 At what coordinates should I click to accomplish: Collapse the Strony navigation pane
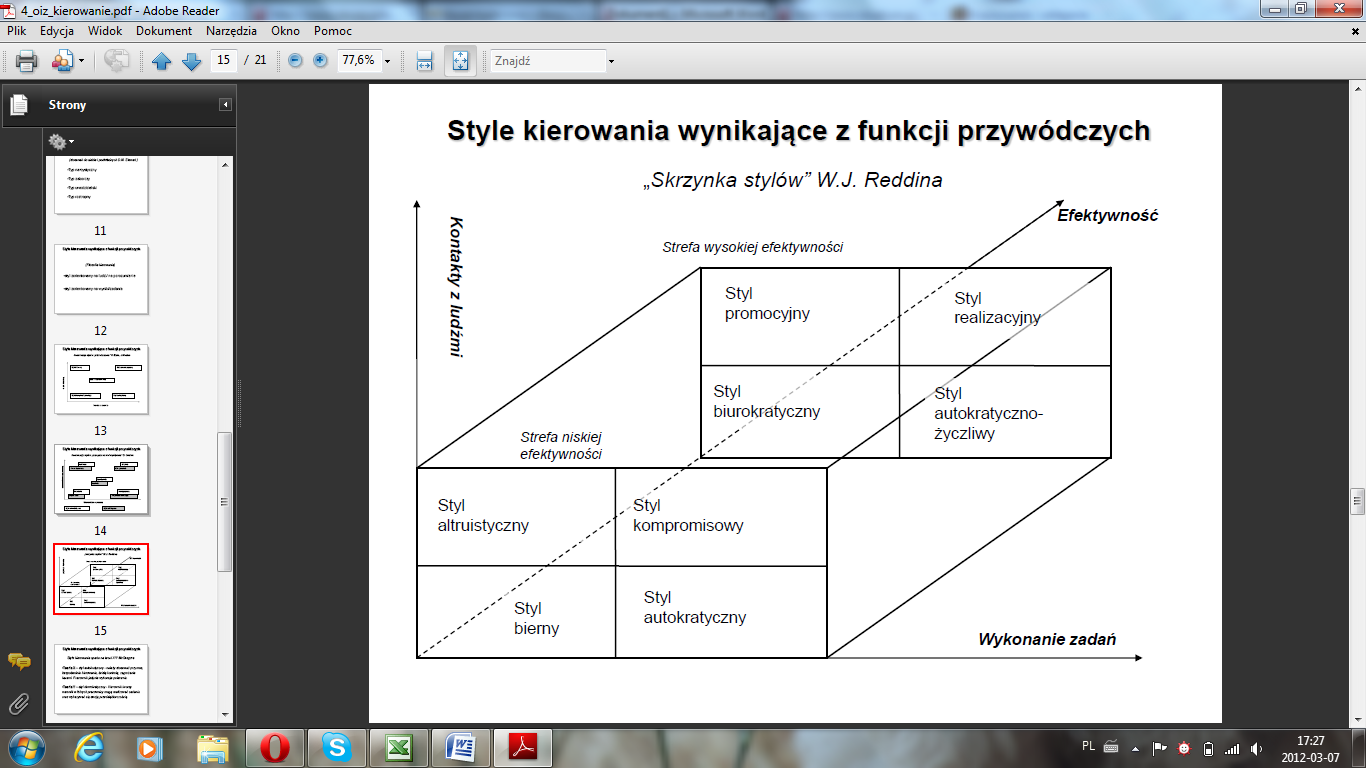pyautogui.click(x=226, y=105)
